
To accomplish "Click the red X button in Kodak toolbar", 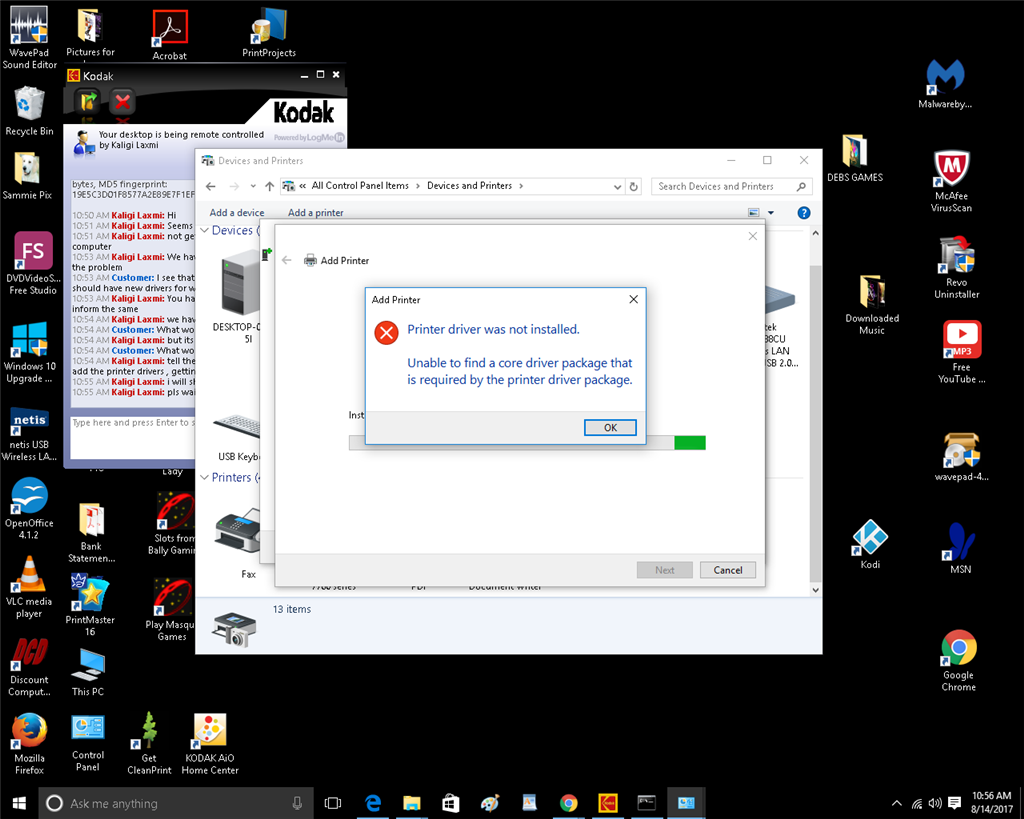I will 122,102.
